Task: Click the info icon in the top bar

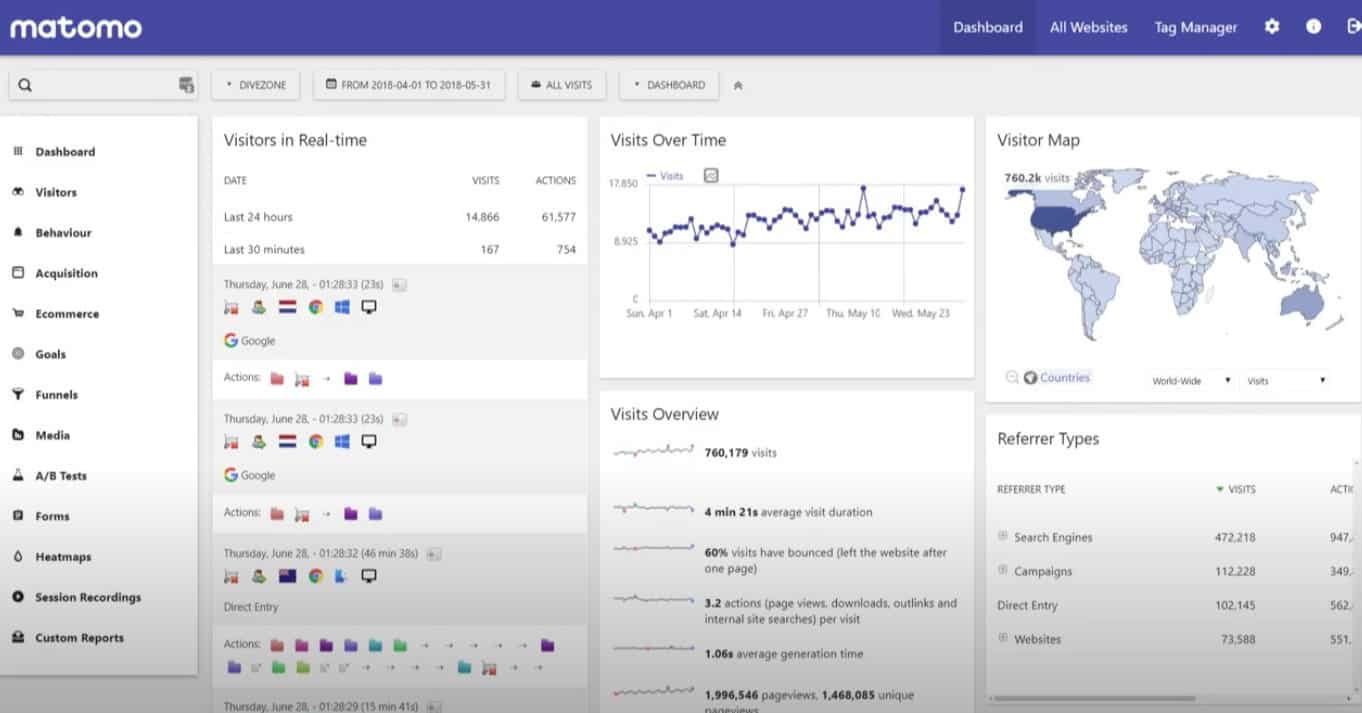Action: point(1314,27)
